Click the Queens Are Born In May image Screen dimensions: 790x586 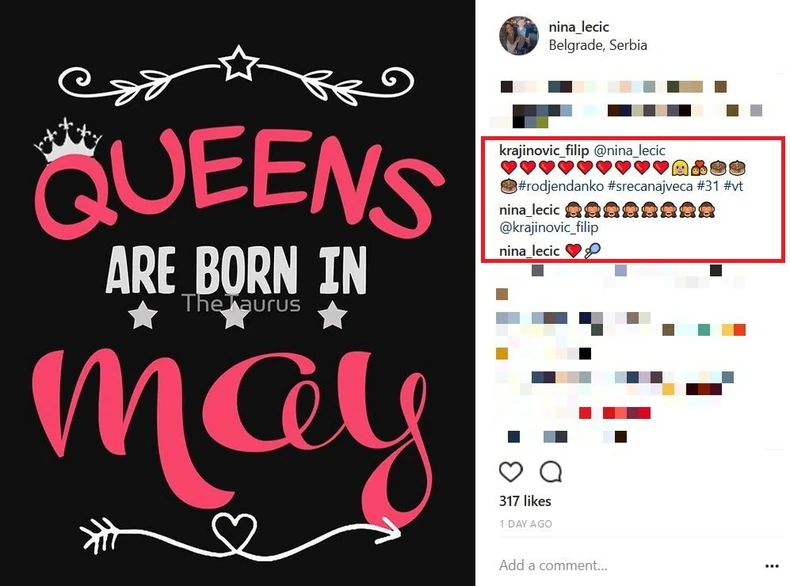(237, 293)
